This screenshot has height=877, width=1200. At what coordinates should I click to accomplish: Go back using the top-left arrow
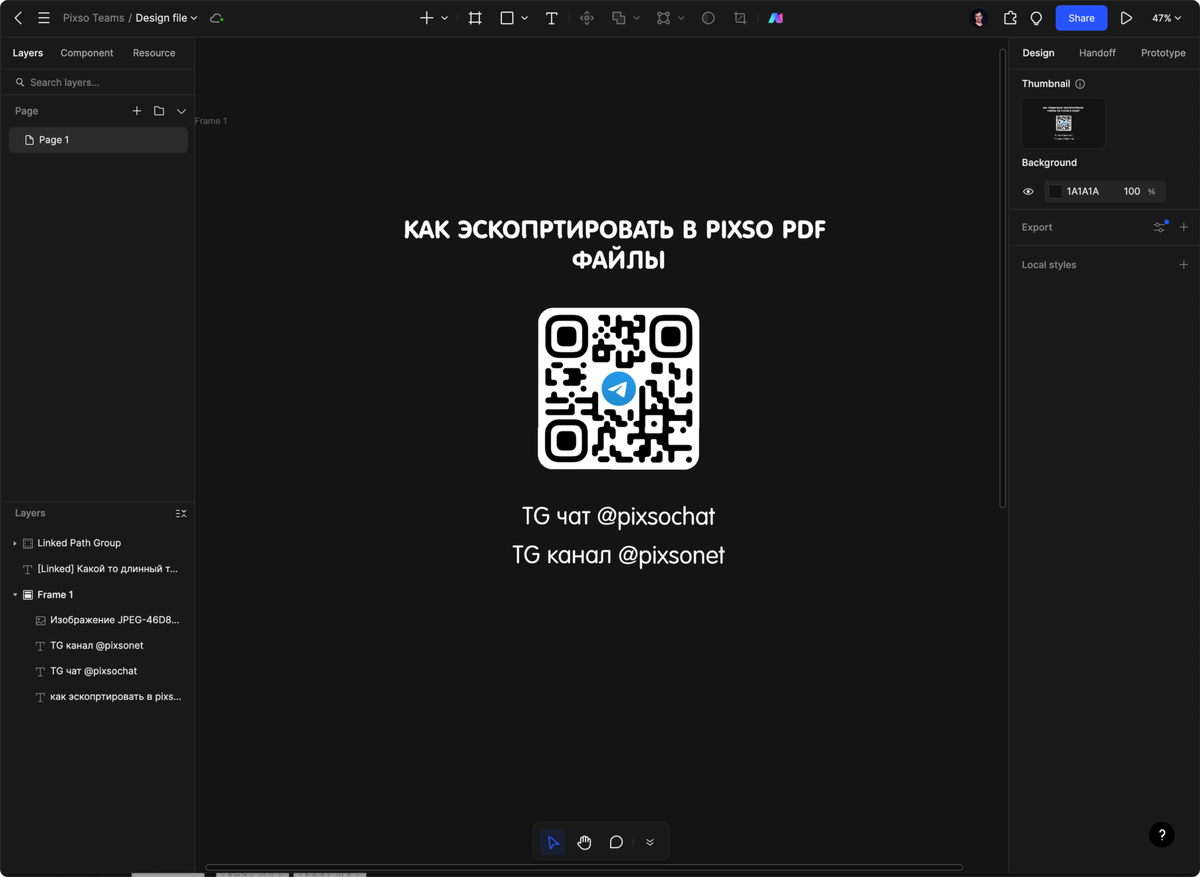tap(18, 18)
